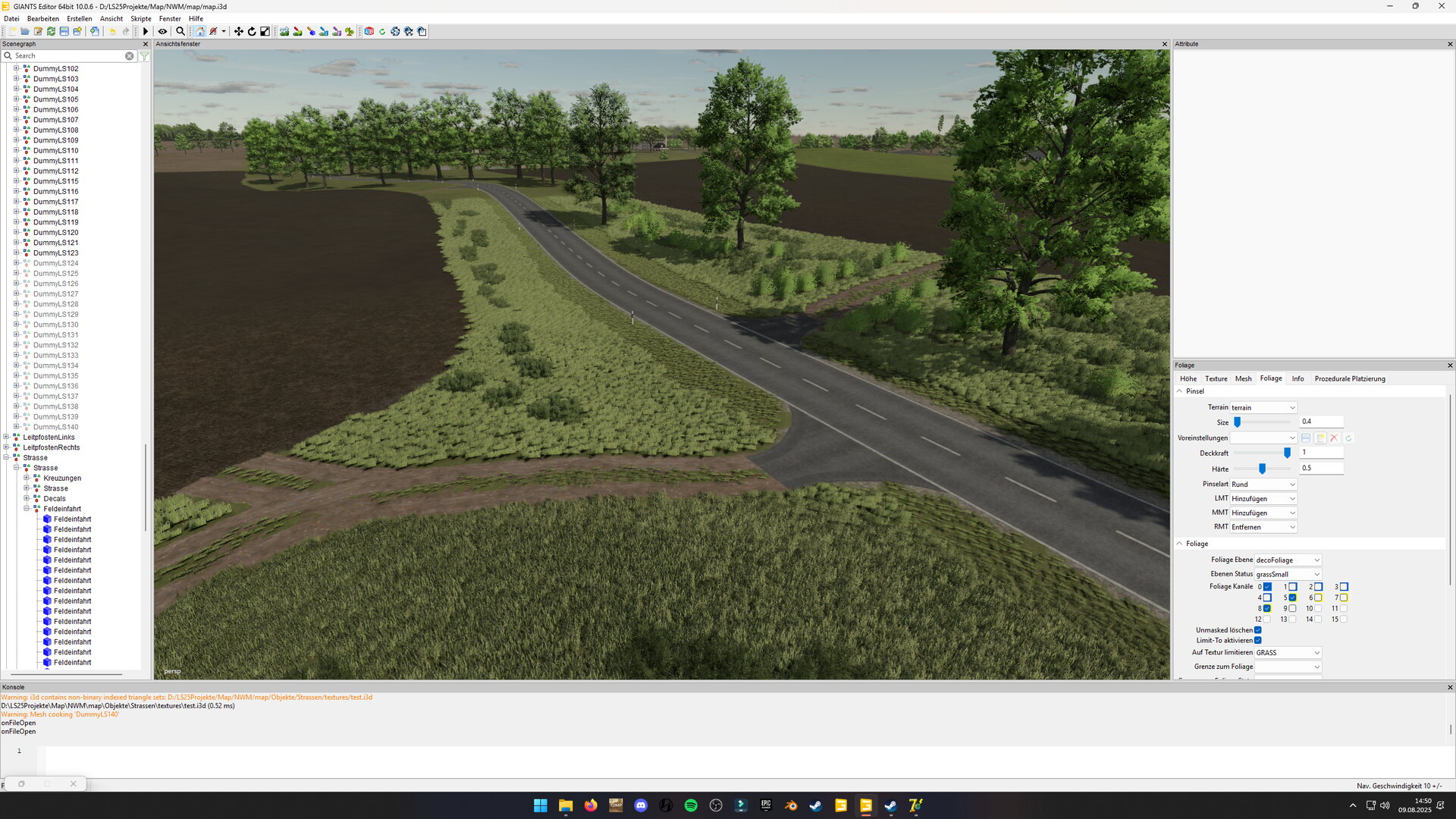
Task: Click the Scenegraph filter funnel icon
Action: (144, 56)
